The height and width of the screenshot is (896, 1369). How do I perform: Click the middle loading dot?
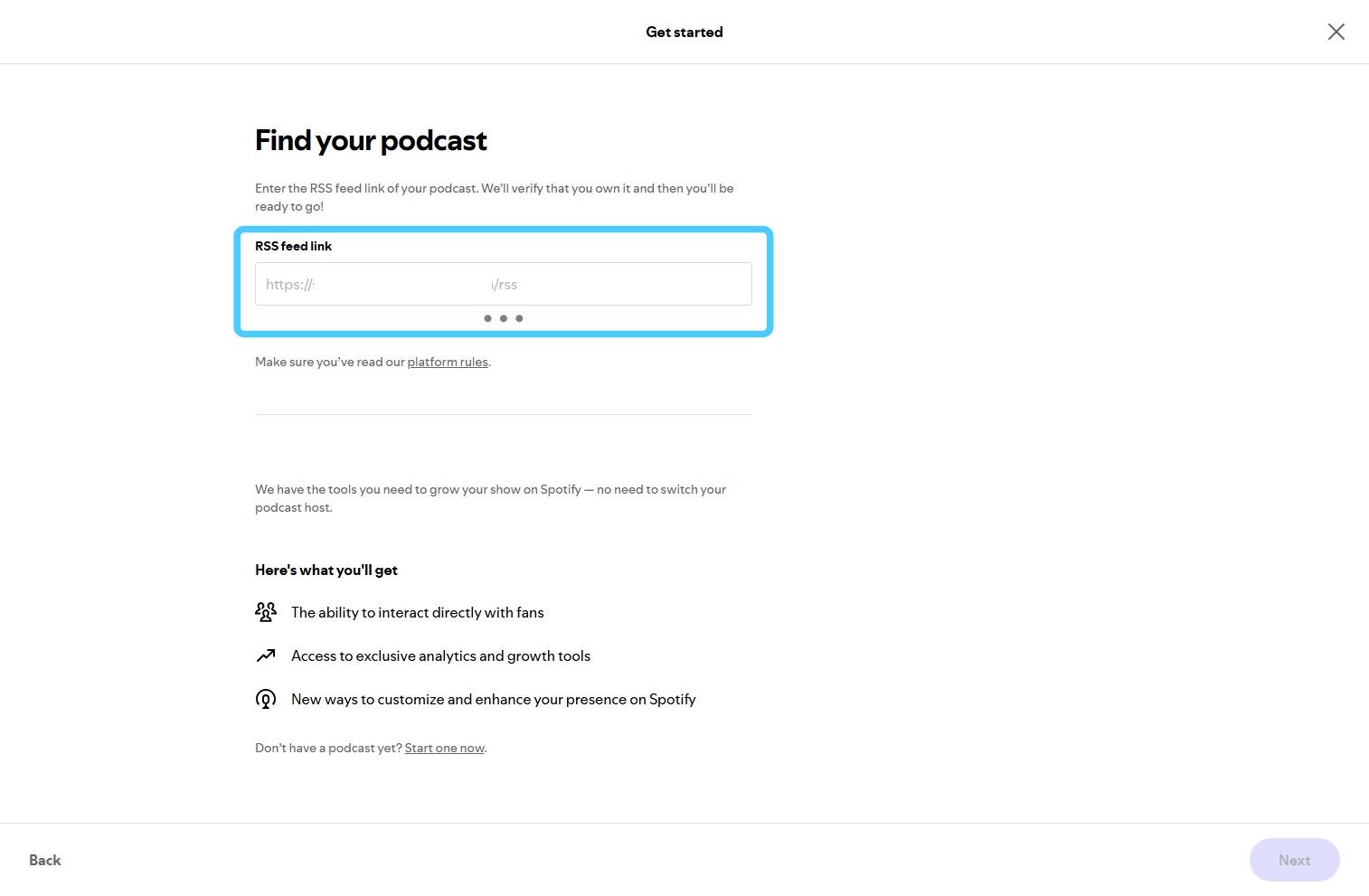pyautogui.click(x=504, y=318)
